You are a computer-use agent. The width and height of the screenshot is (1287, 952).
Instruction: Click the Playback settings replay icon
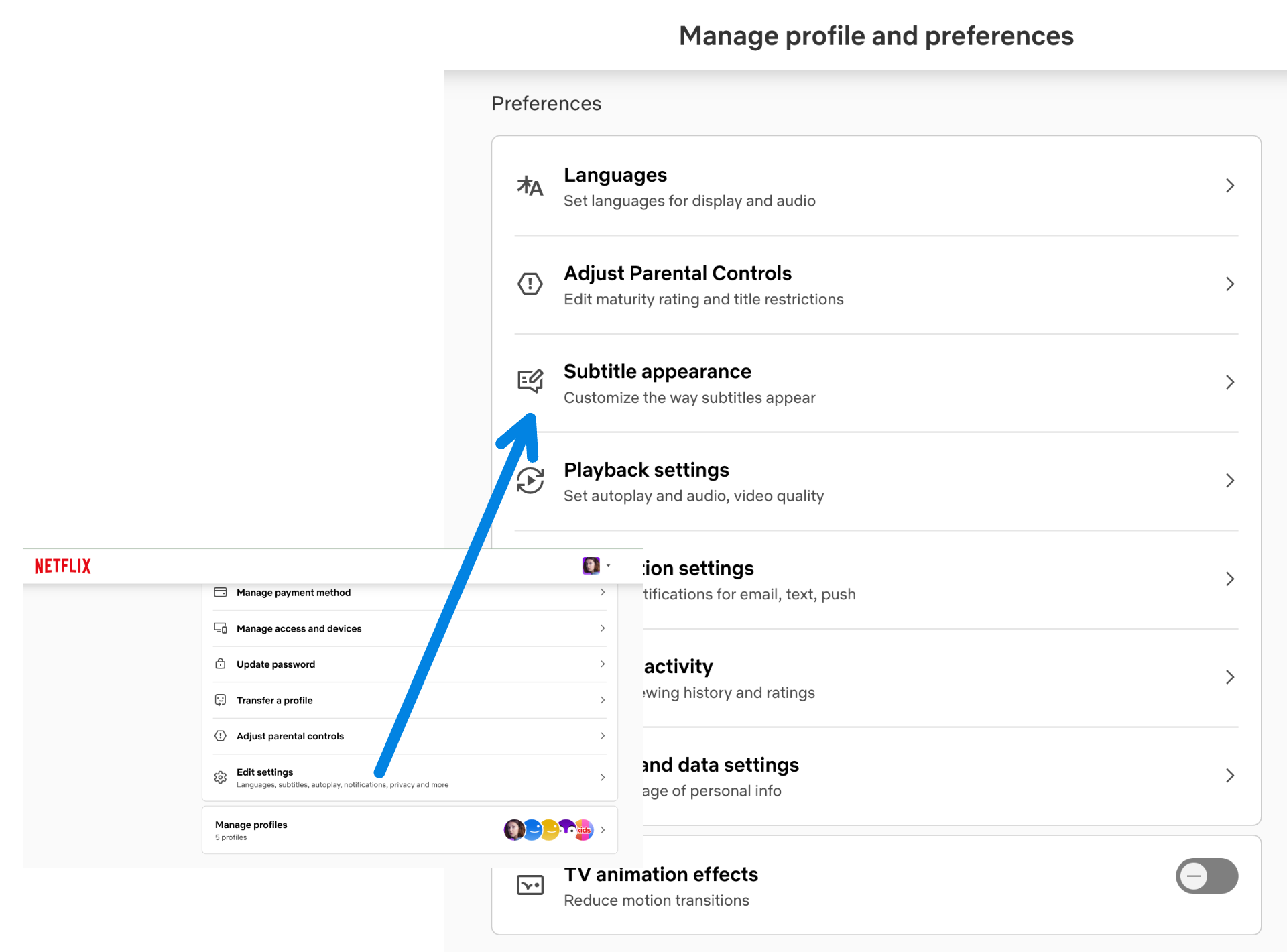tap(530, 481)
